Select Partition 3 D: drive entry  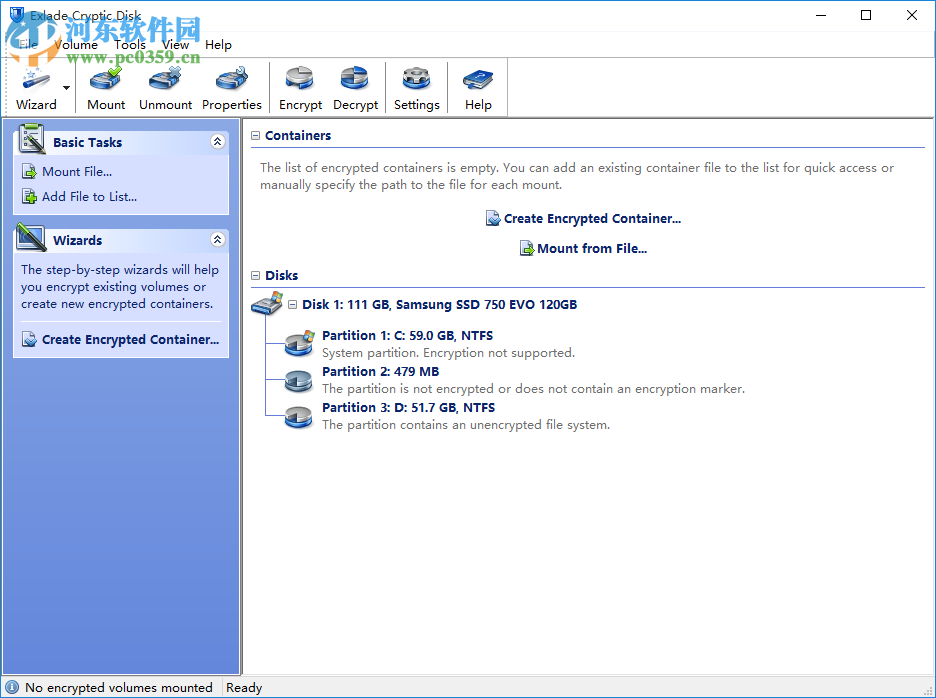408,408
